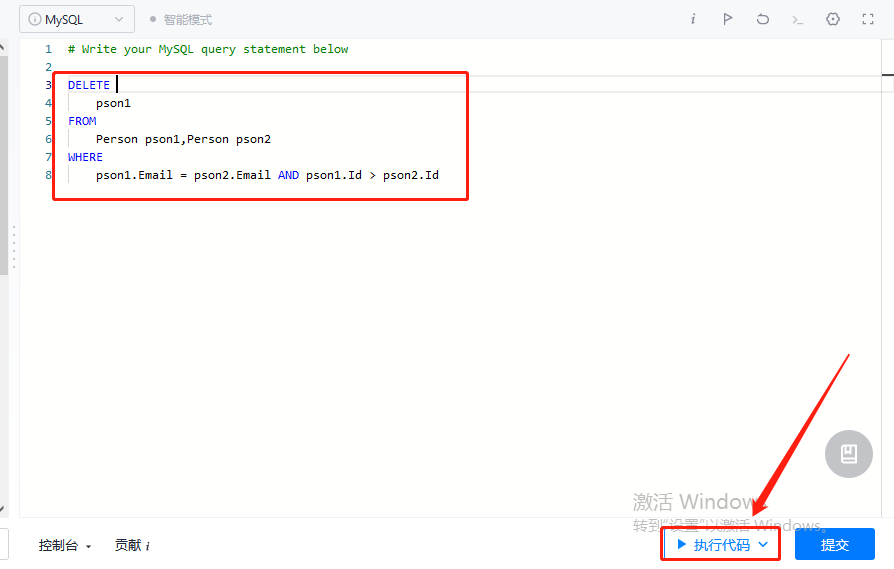The width and height of the screenshot is (894, 569).
Task: Open editor settings gear icon
Action: coord(833,19)
